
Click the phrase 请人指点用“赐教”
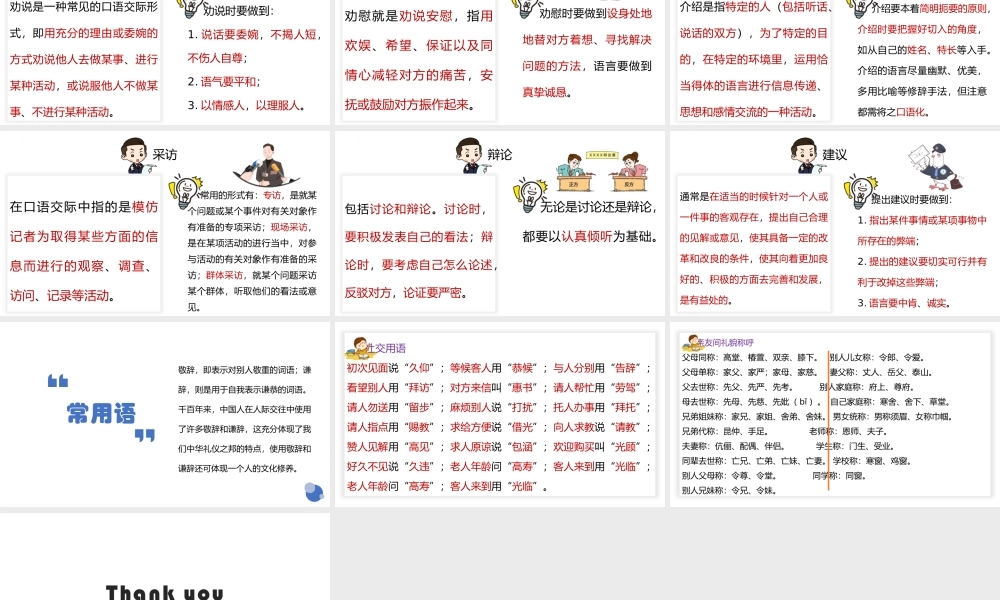390,427
